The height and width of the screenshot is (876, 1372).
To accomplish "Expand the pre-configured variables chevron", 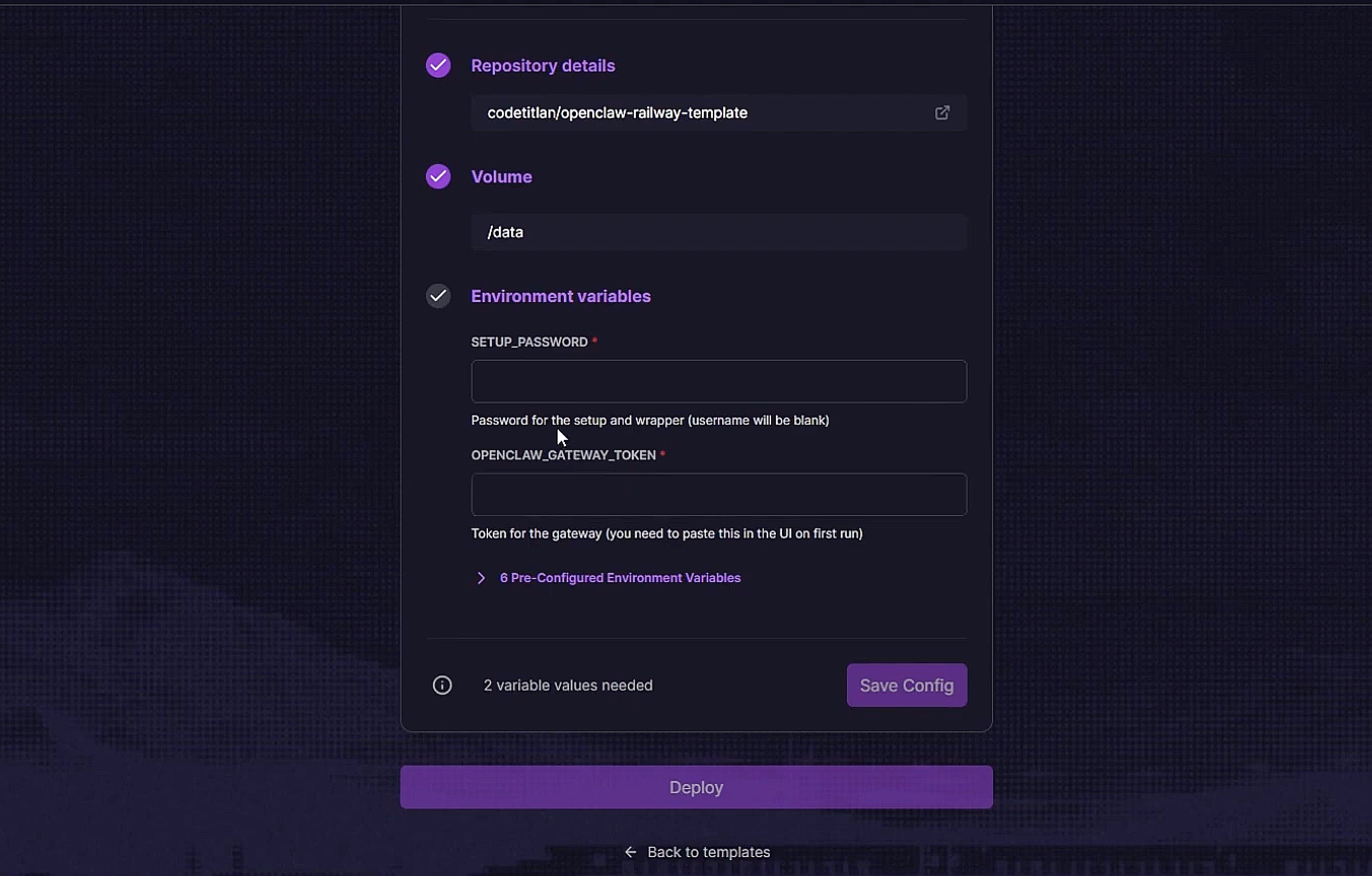I will click(481, 578).
